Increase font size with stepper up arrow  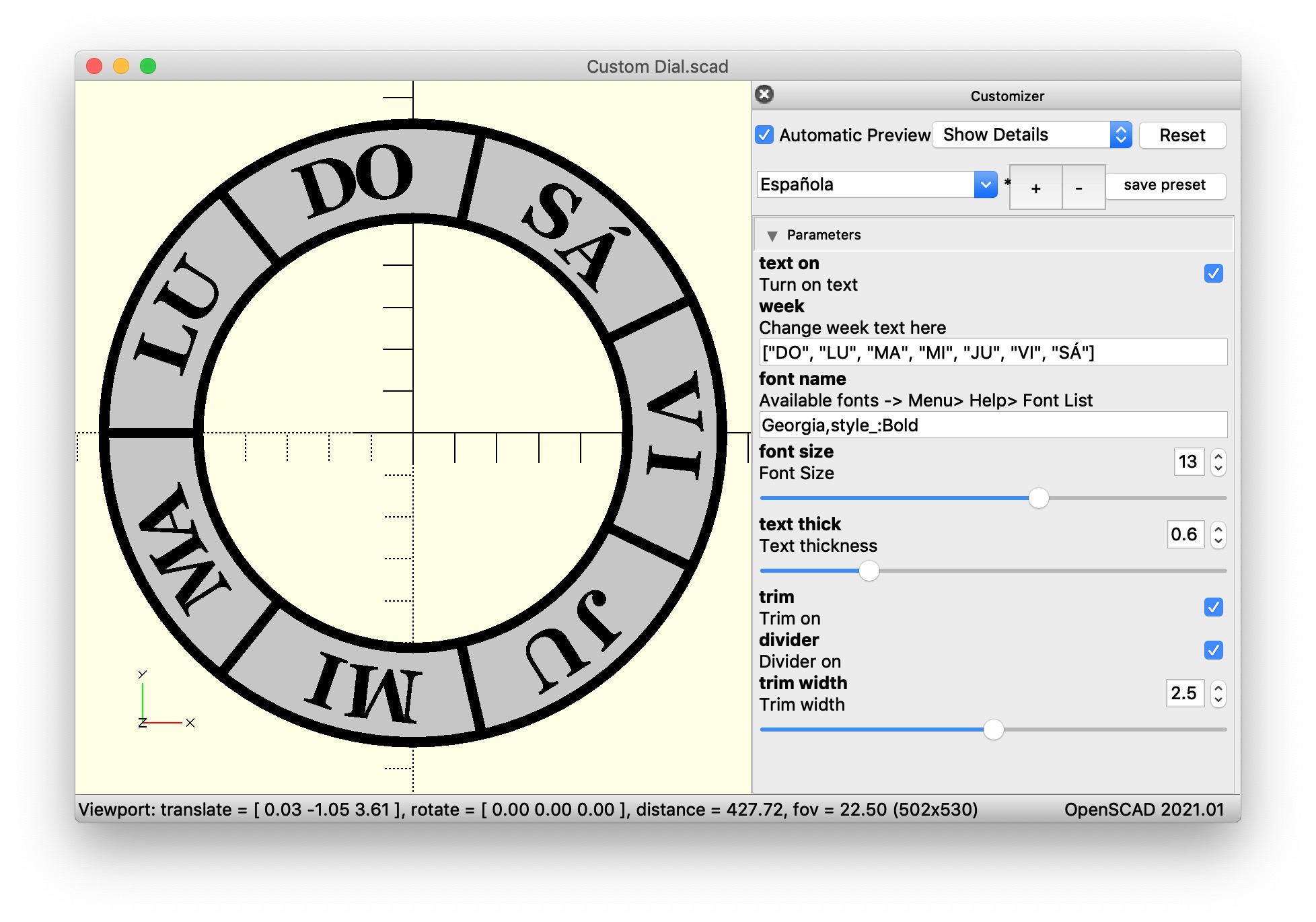tap(1218, 456)
